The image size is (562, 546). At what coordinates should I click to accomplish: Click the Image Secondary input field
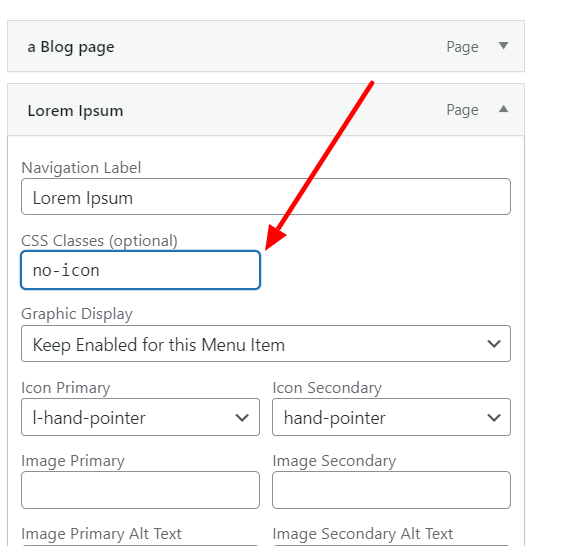391,490
